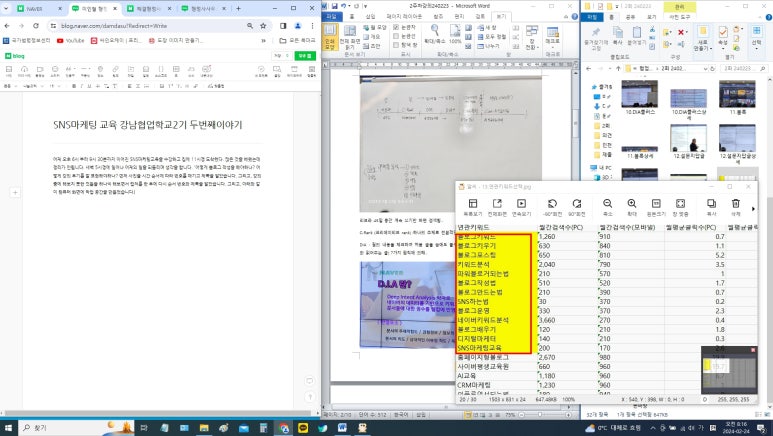Screen dimensions: 773x436
Task: Open KakaoTalk from the taskbar
Action: pos(303,428)
